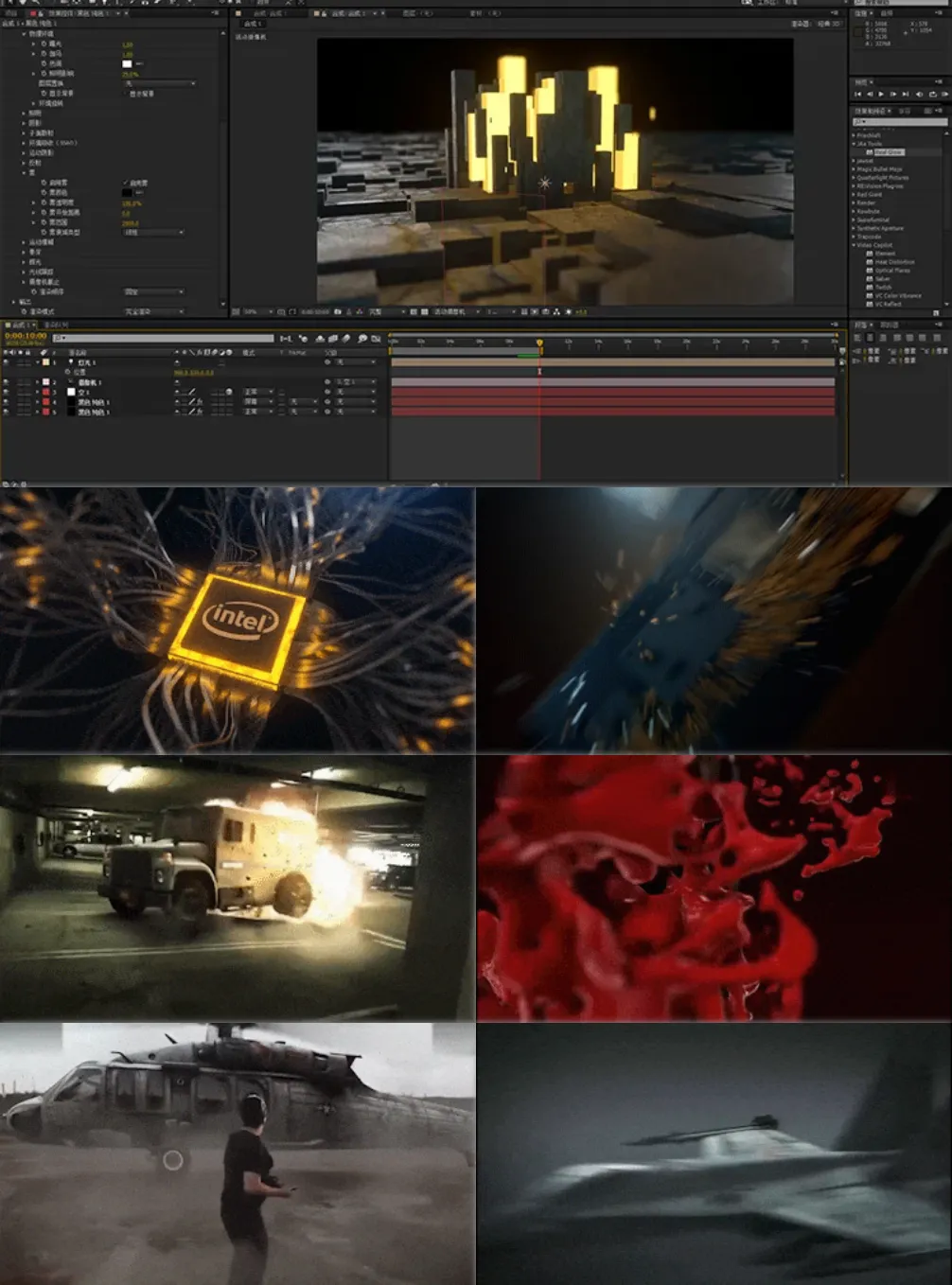Jump to last frame in Preview panel
Image resolution: width=952 pixels, height=1285 pixels.
[906, 94]
